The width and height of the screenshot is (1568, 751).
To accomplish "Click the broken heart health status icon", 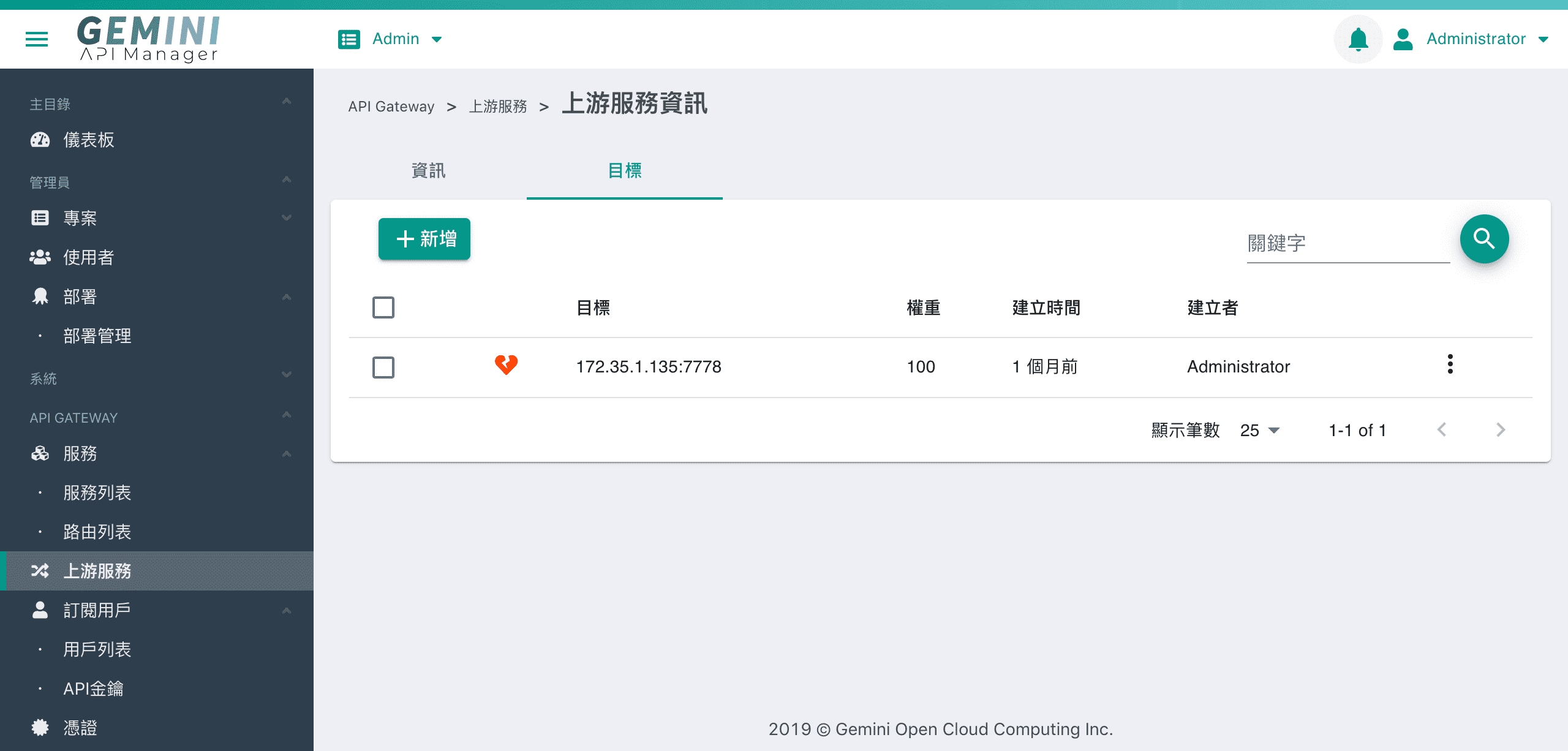I will 507,365.
